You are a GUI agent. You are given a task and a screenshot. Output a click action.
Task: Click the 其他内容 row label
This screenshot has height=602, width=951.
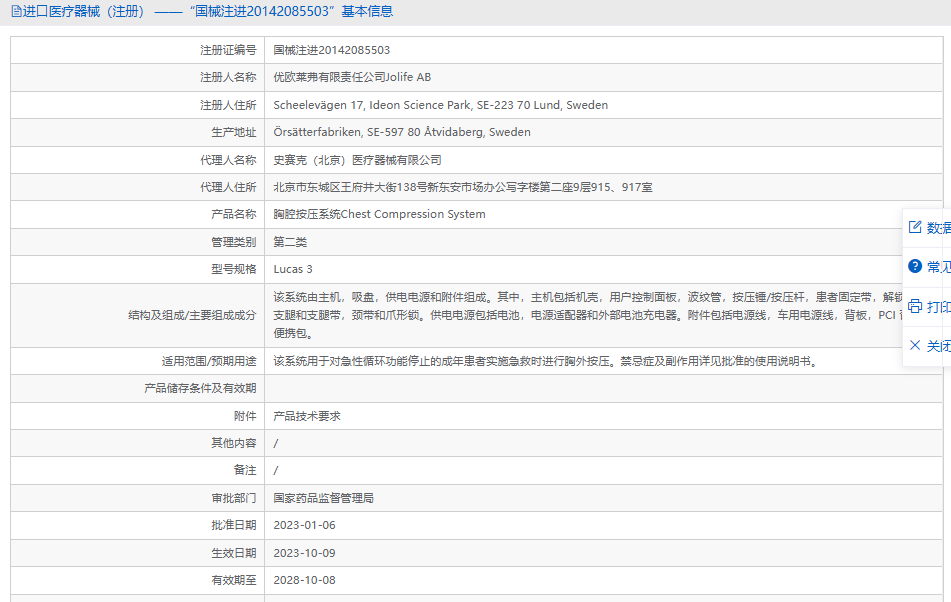click(x=234, y=444)
